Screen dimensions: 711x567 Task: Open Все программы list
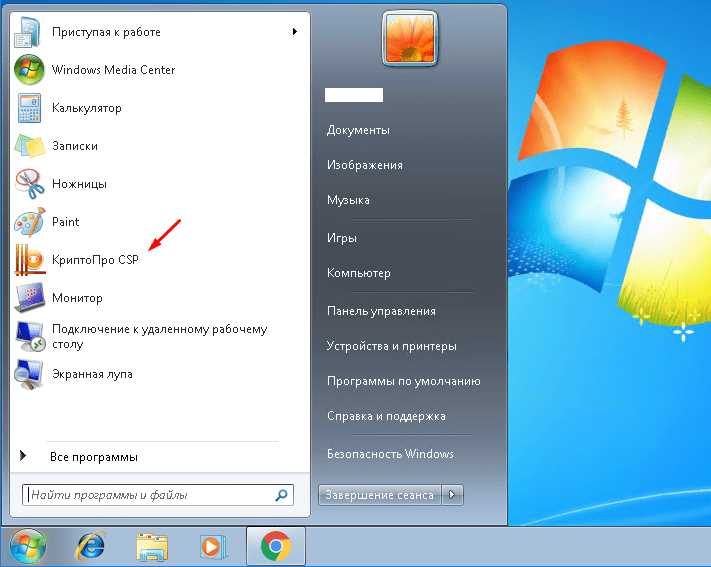[94, 457]
